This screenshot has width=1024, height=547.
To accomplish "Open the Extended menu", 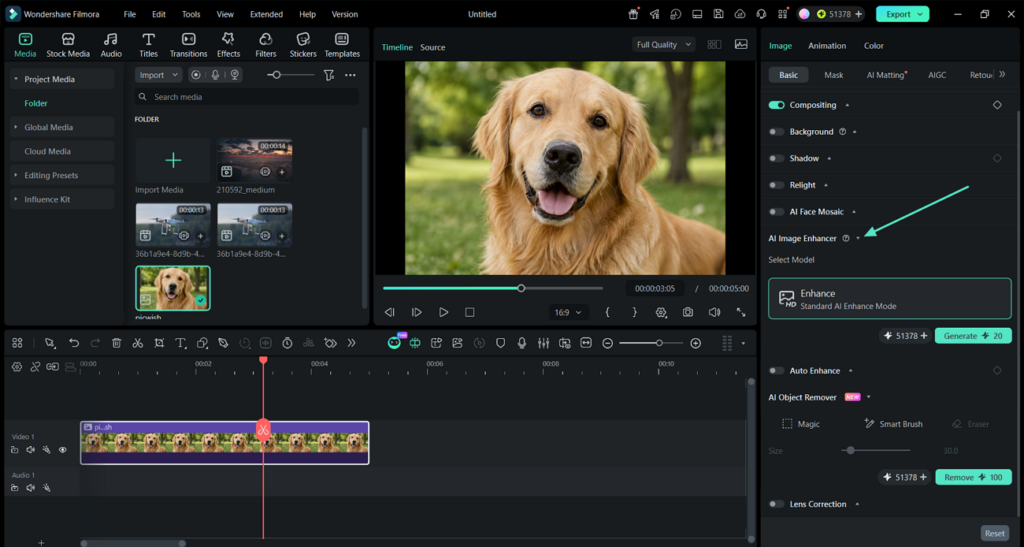I will (266, 14).
